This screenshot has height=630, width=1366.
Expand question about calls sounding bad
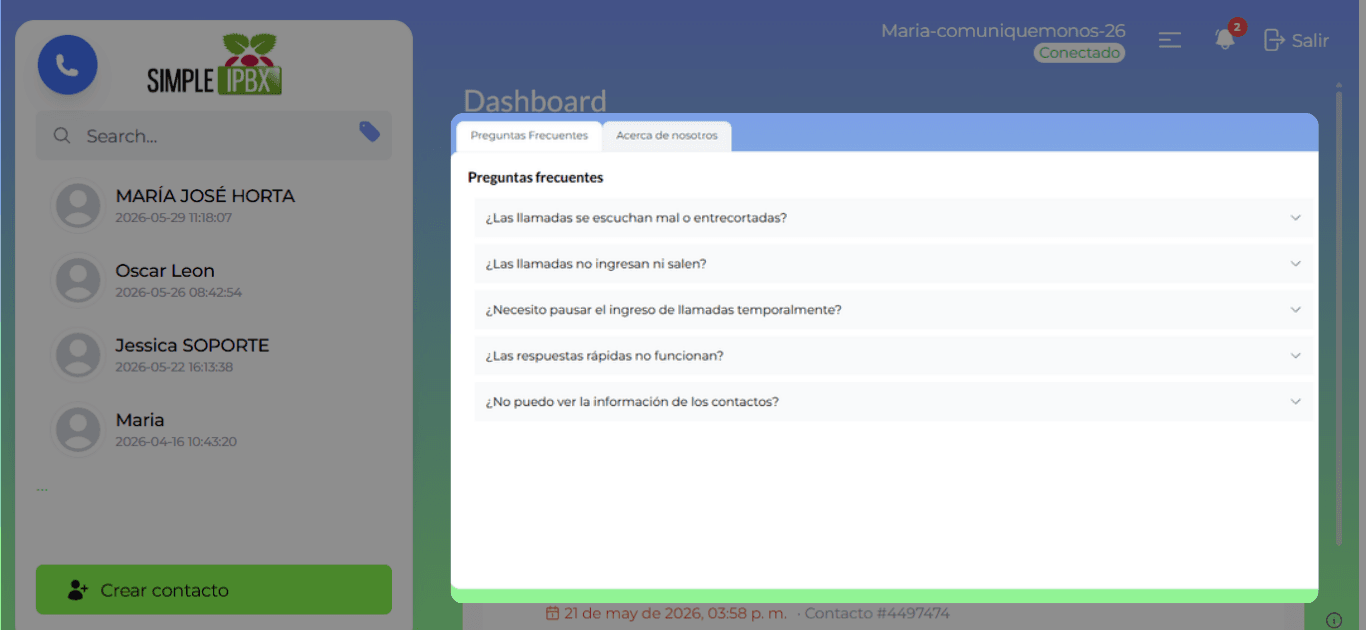click(894, 218)
